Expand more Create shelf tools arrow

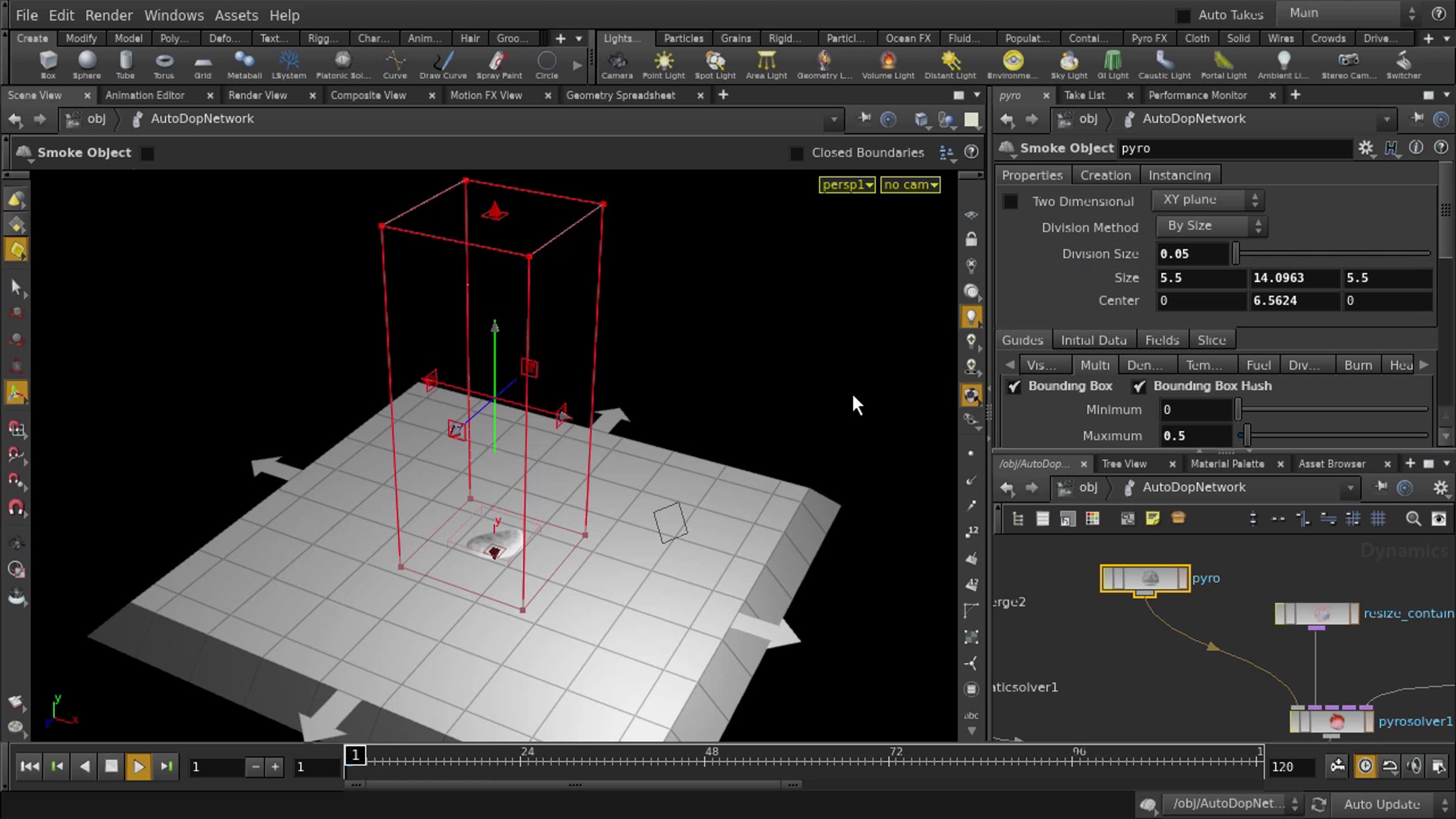point(578,64)
